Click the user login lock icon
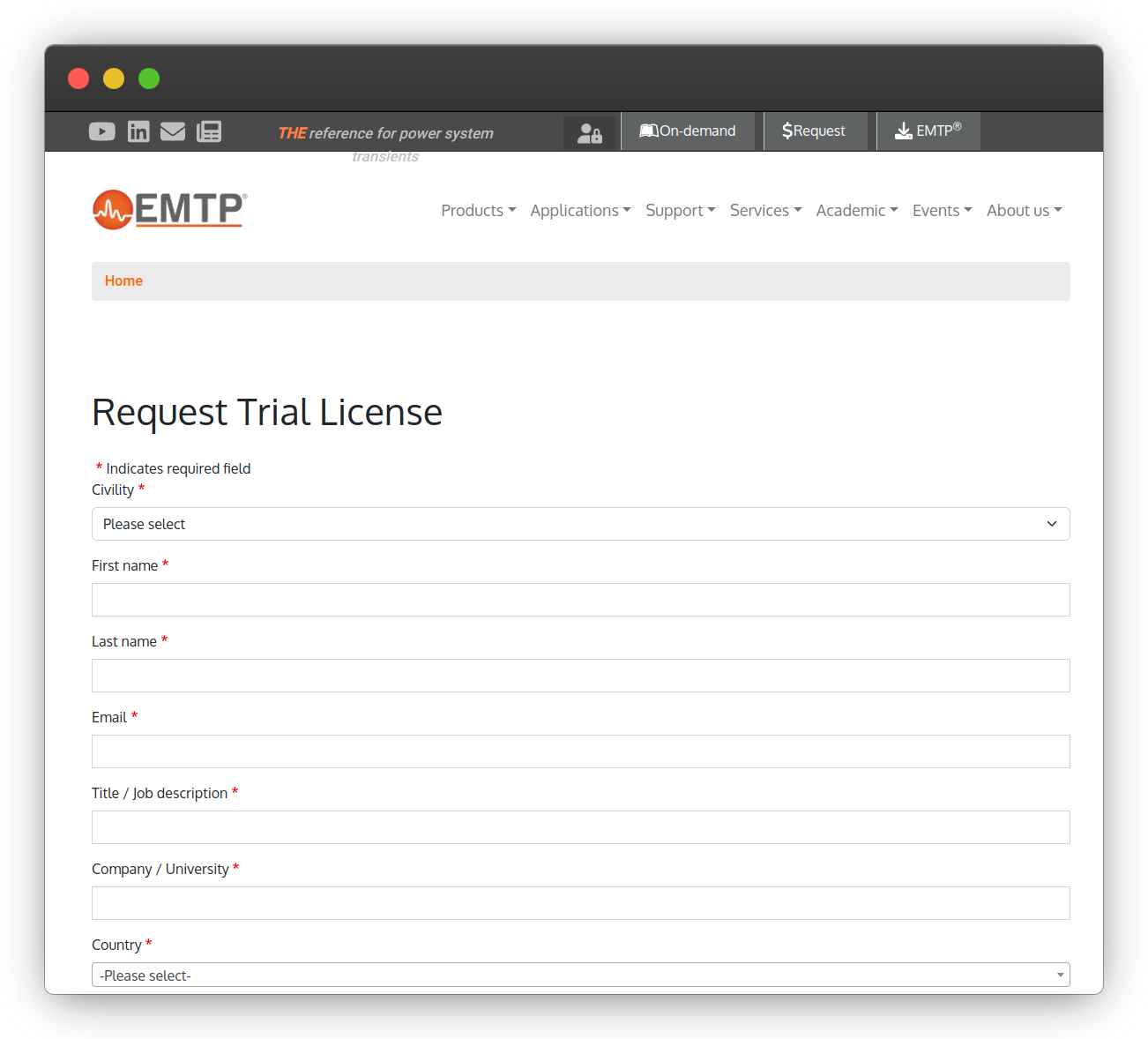 [x=590, y=133]
